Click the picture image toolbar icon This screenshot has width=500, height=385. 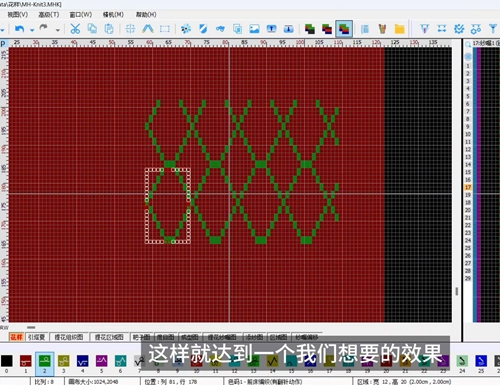[x=254, y=29]
